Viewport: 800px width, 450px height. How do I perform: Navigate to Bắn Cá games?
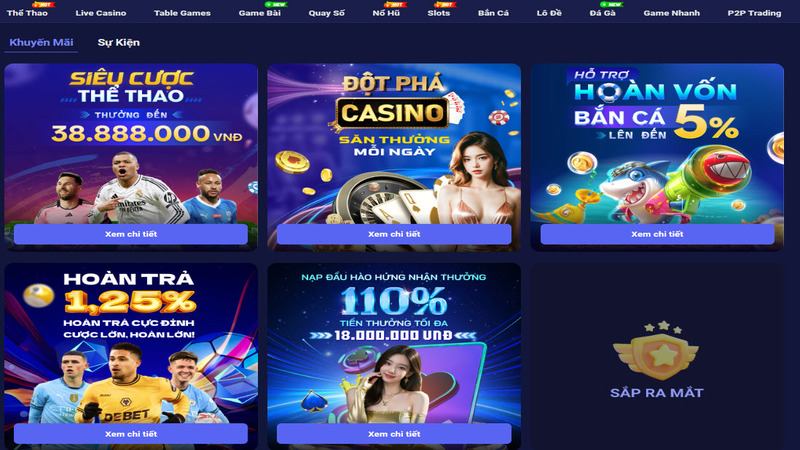(493, 13)
